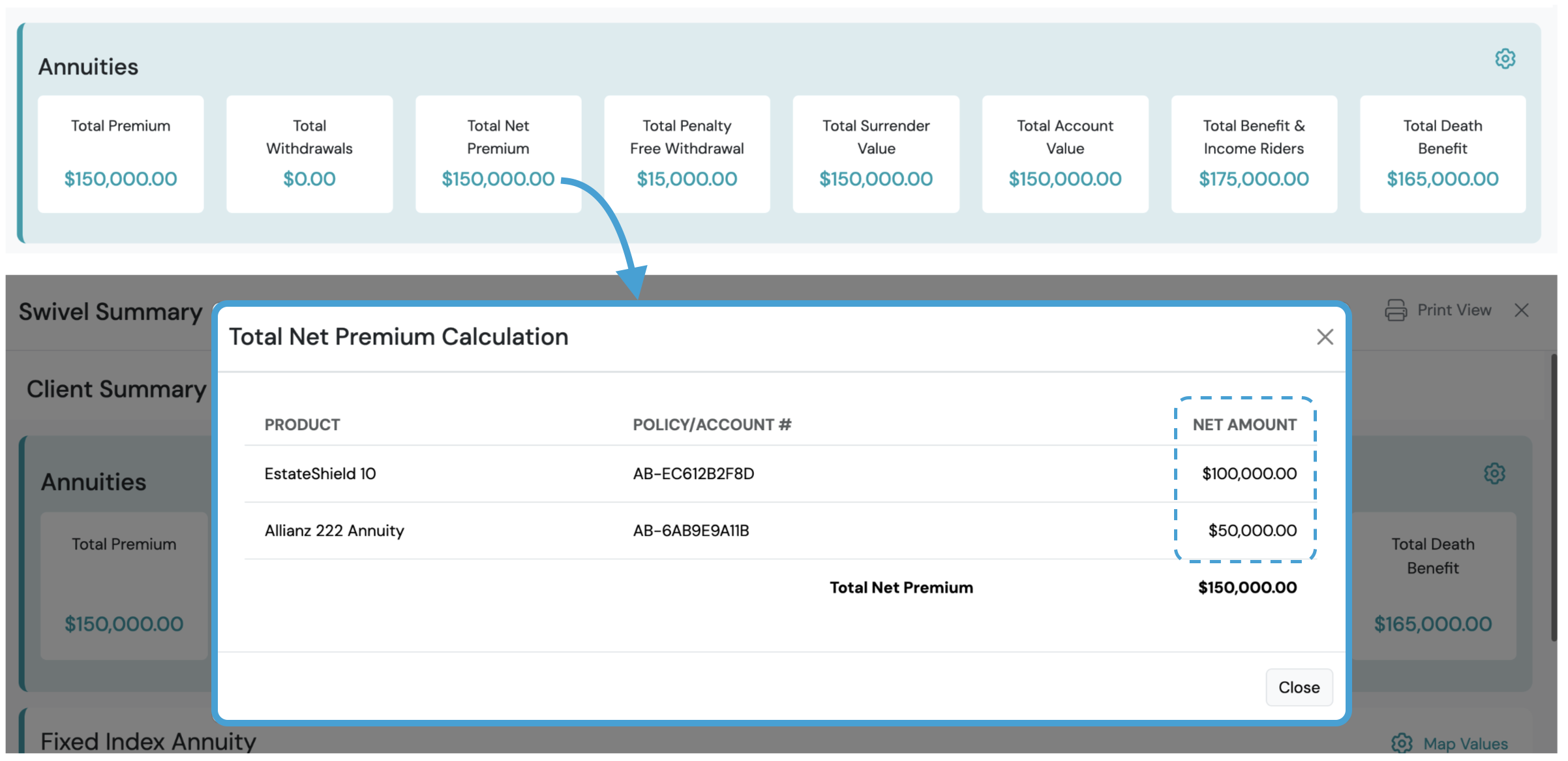Click policy number AB-6AB9E9A11B
This screenshot has width=1568, height=761.
pos(691,531)
